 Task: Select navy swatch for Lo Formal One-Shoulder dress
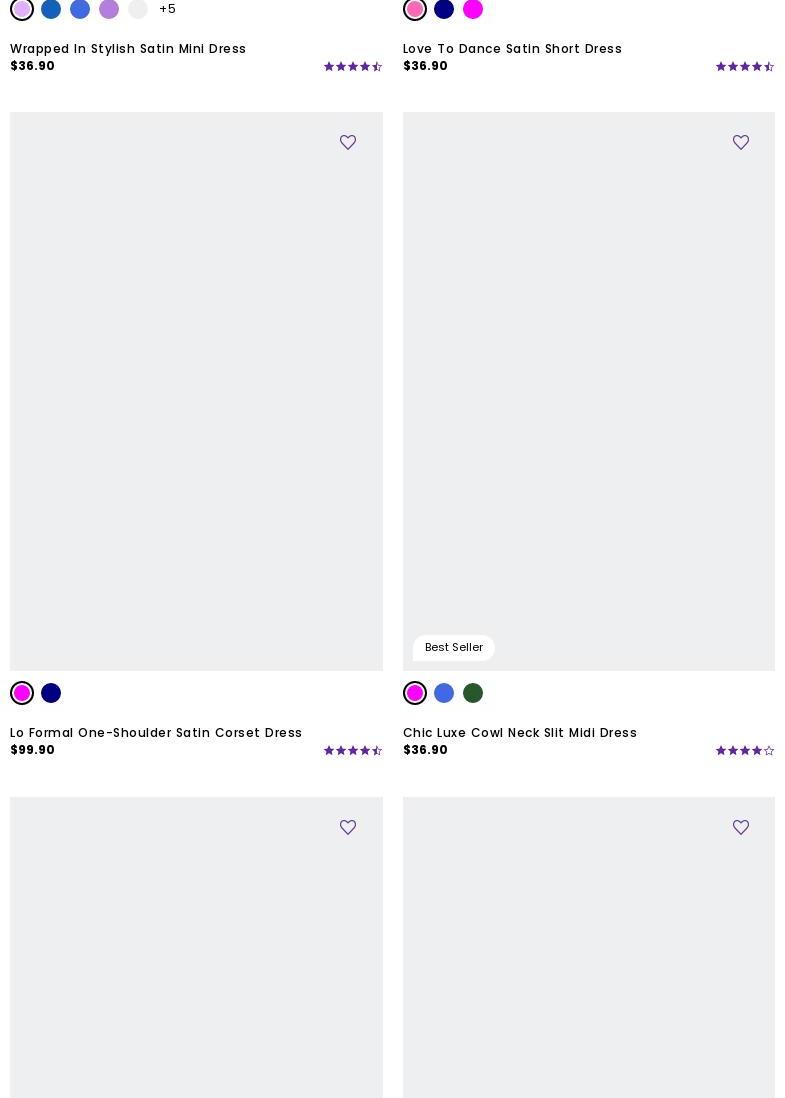(x=51, y=693)
